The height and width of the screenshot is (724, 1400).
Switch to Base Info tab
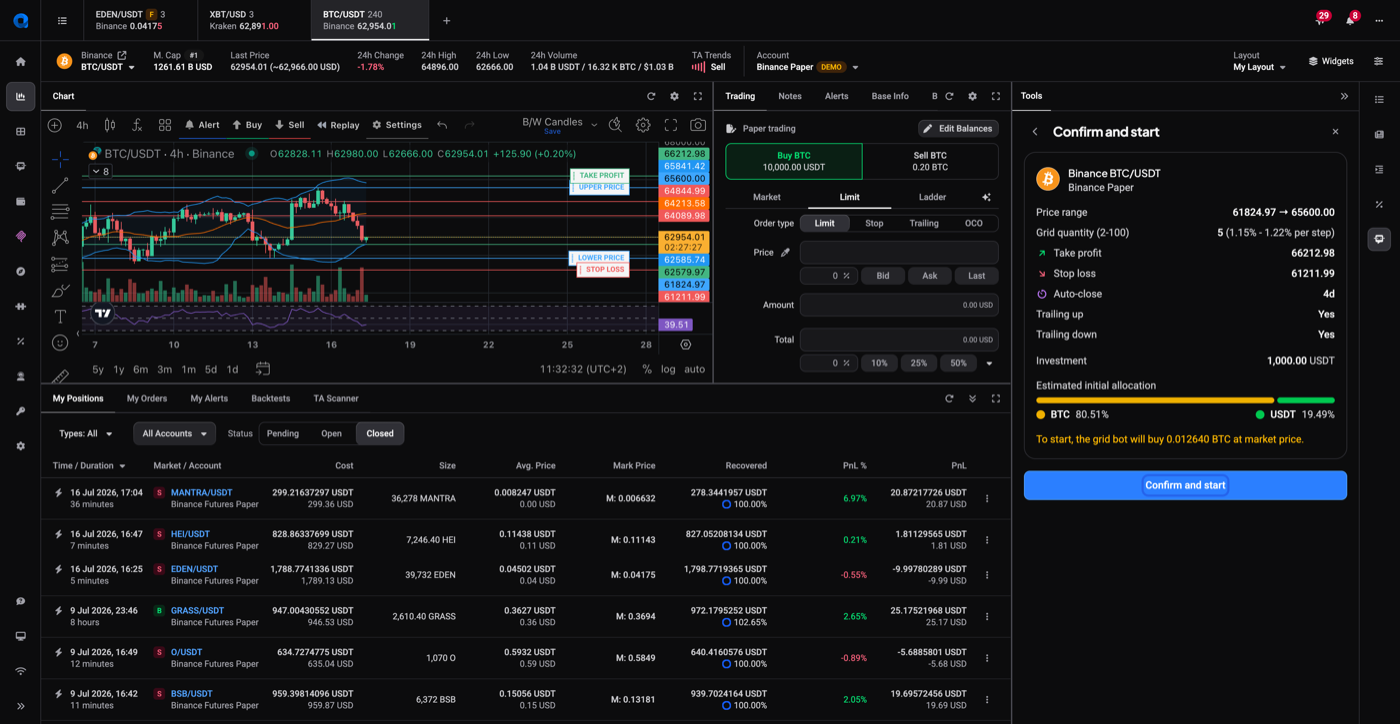tap(890, 96)
